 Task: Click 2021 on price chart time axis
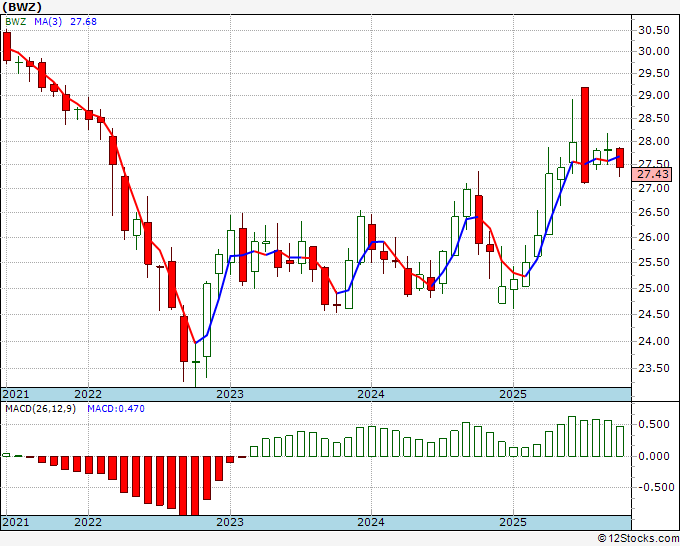pyautogui.click(x=16, y=394)
